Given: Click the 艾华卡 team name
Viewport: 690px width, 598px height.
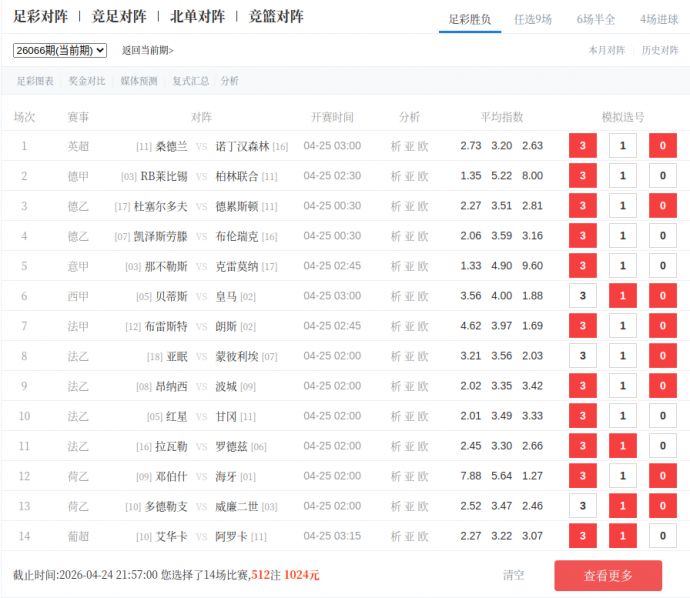Looking at the screenshot, I should [171, 536].
